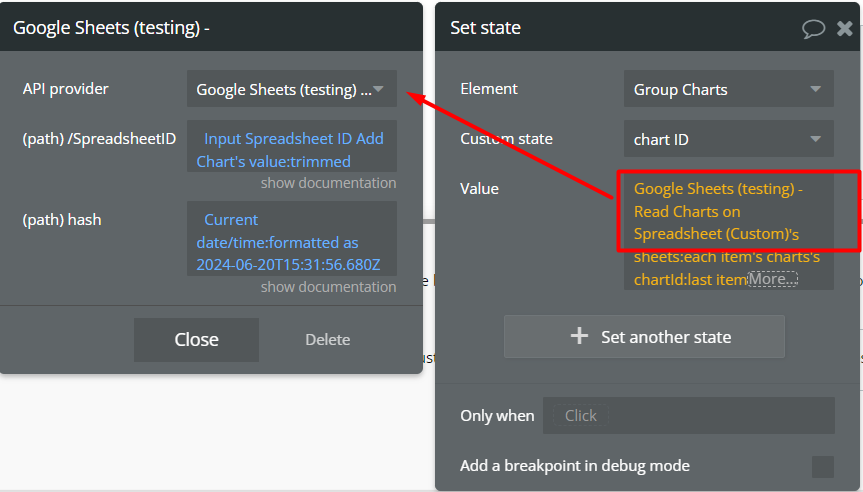Click Delete in the Google Sheets panel
The height and width of the screenshot is (492, 863).
coord(327,340)
